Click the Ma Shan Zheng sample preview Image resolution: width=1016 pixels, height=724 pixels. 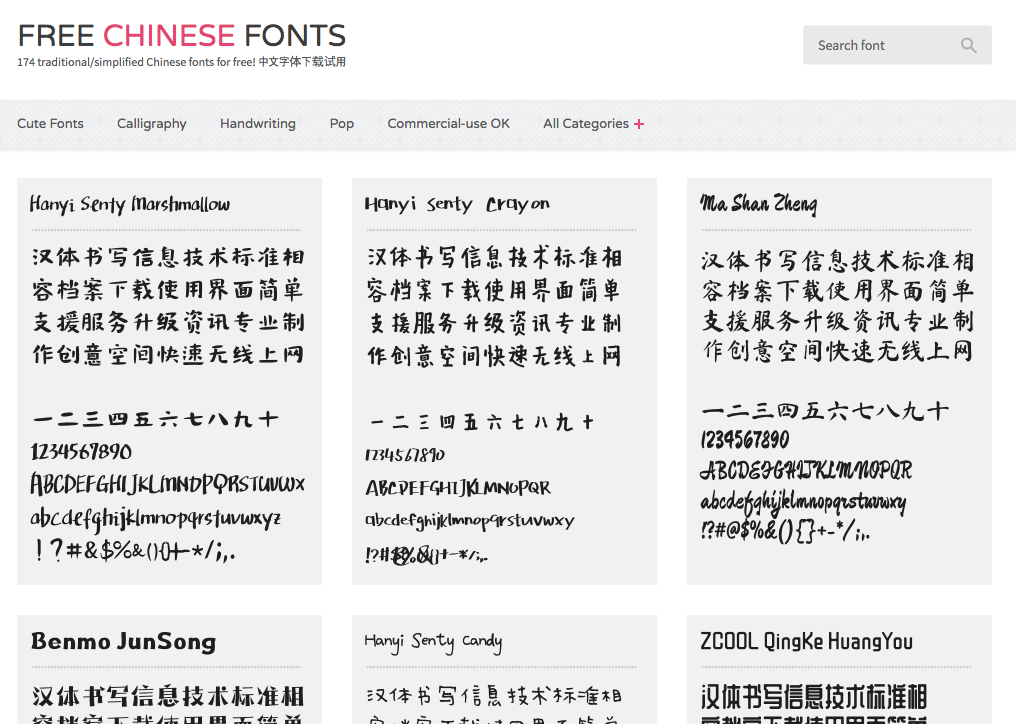[x=837, y=395]
